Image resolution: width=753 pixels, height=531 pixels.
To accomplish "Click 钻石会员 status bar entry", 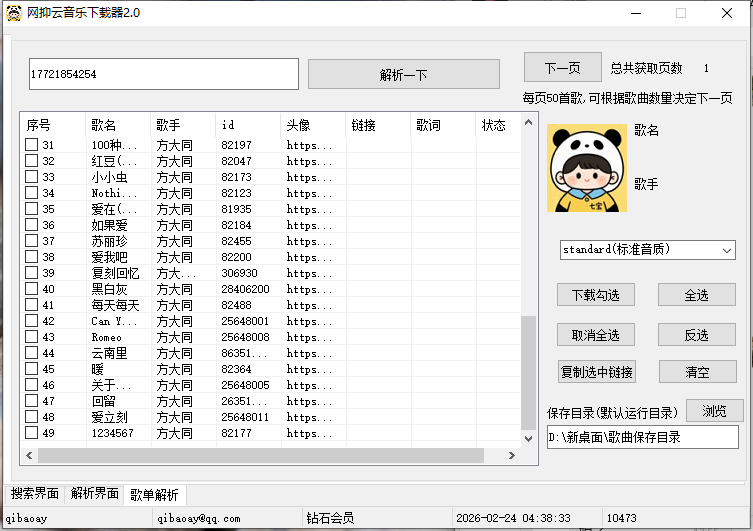I will [x=330, y=518].
